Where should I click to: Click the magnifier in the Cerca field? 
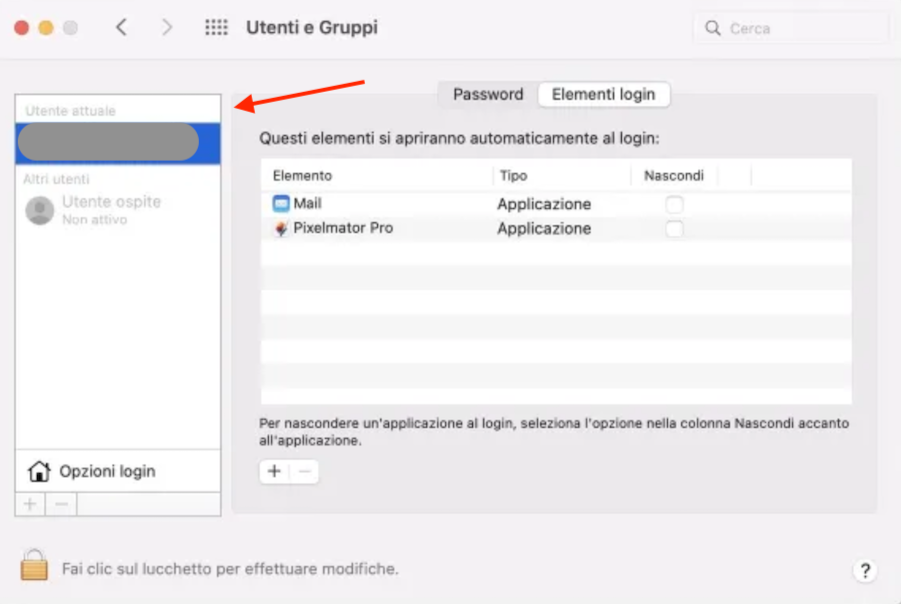click(712, 27)
